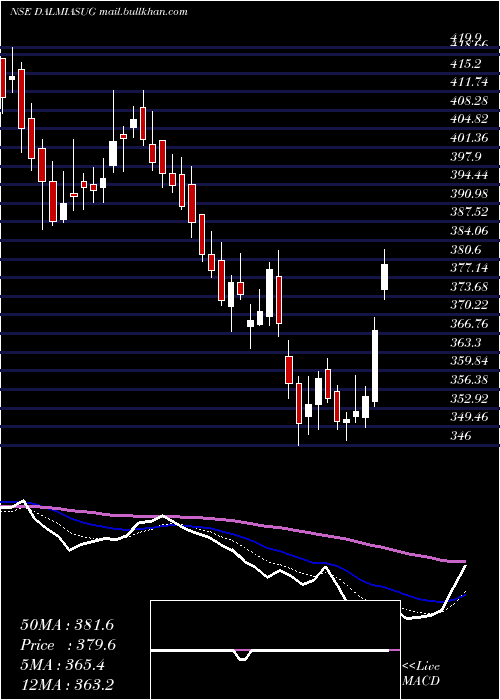
Task: Click the MACD histogram panel box
Action: coord(275,650)
